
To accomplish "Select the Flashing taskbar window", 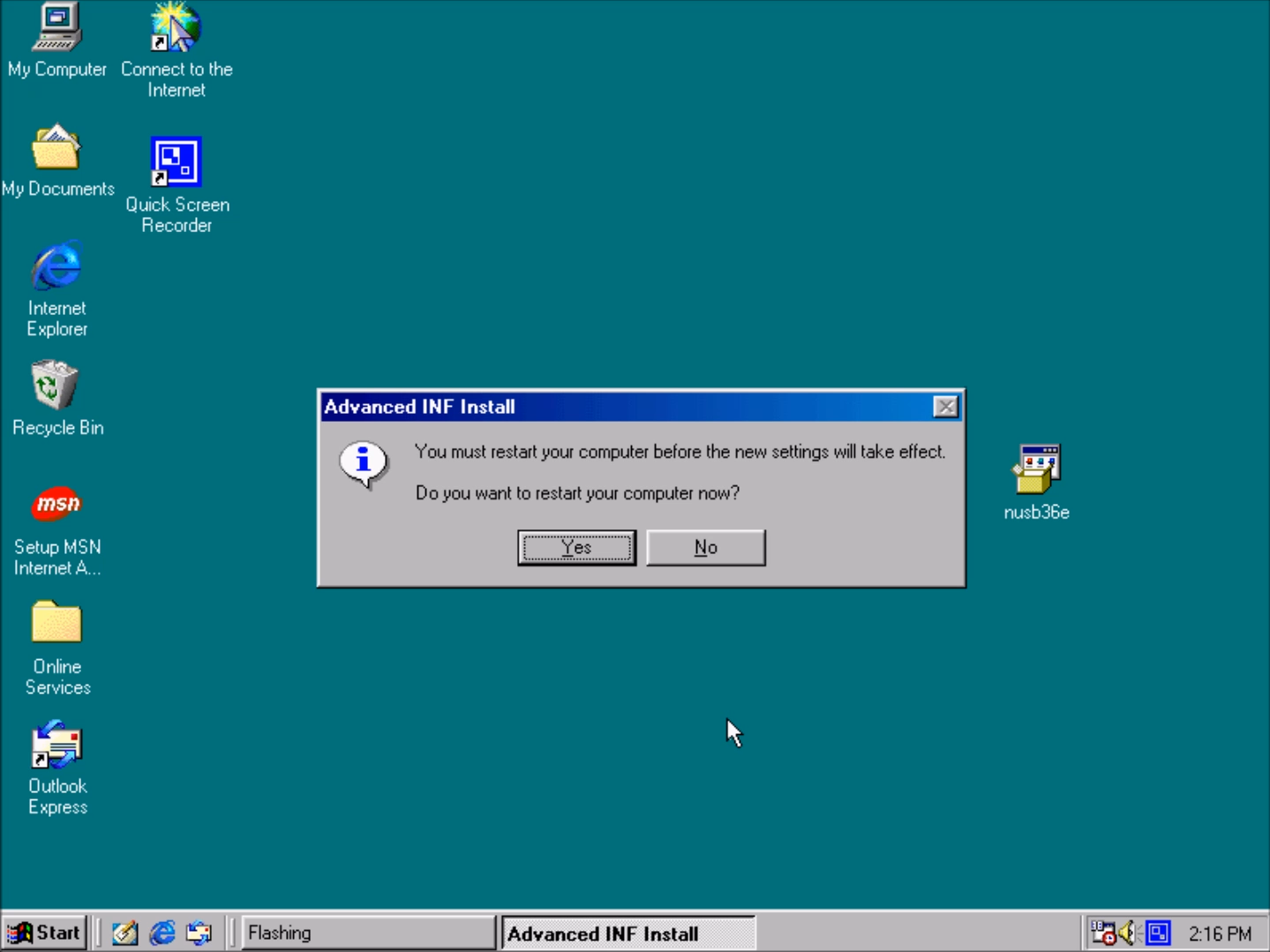I will [367, 933].
